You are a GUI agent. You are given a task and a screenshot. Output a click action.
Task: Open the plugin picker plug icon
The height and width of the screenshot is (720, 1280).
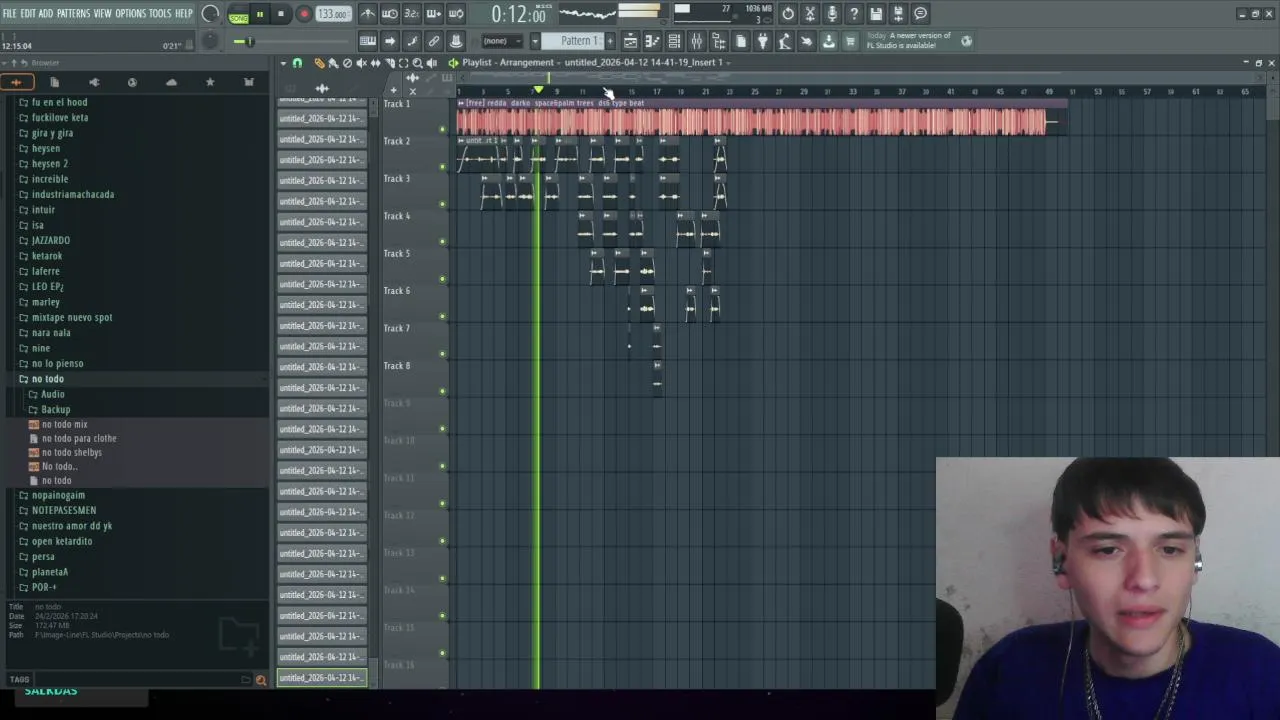point(762,41)
